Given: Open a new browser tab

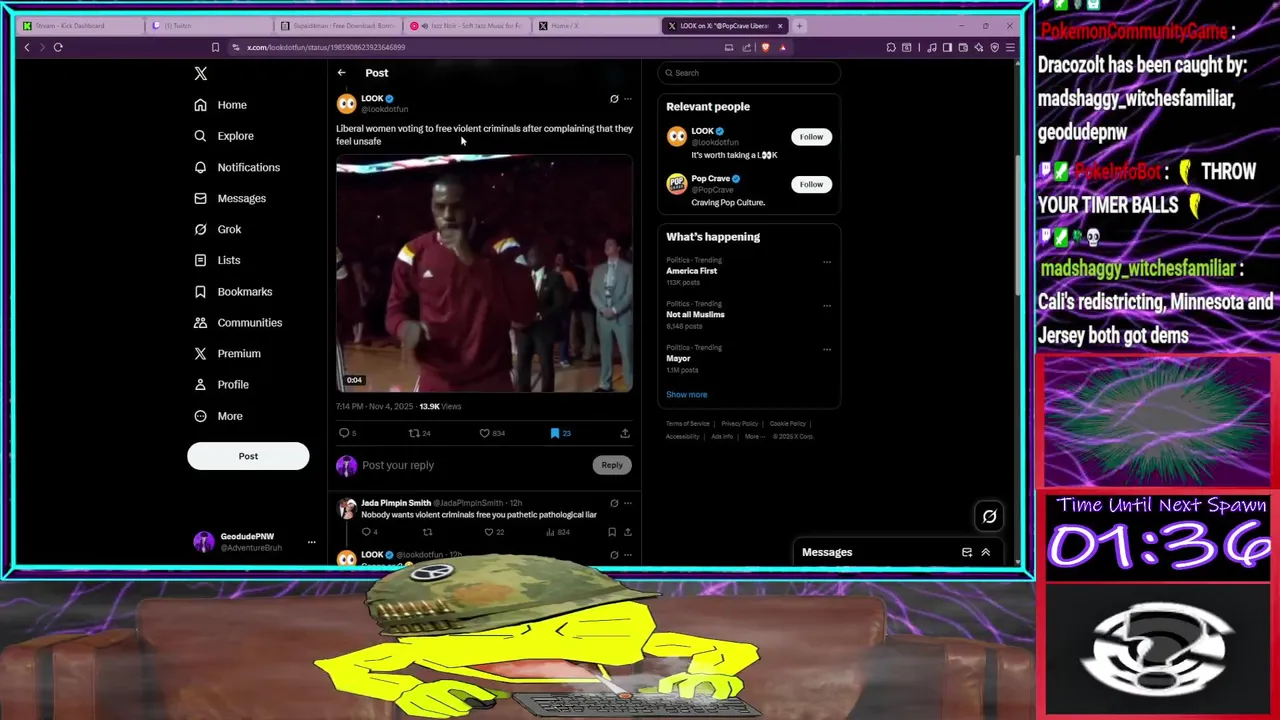Looking at the screenshot, I should tap(799, 26).
